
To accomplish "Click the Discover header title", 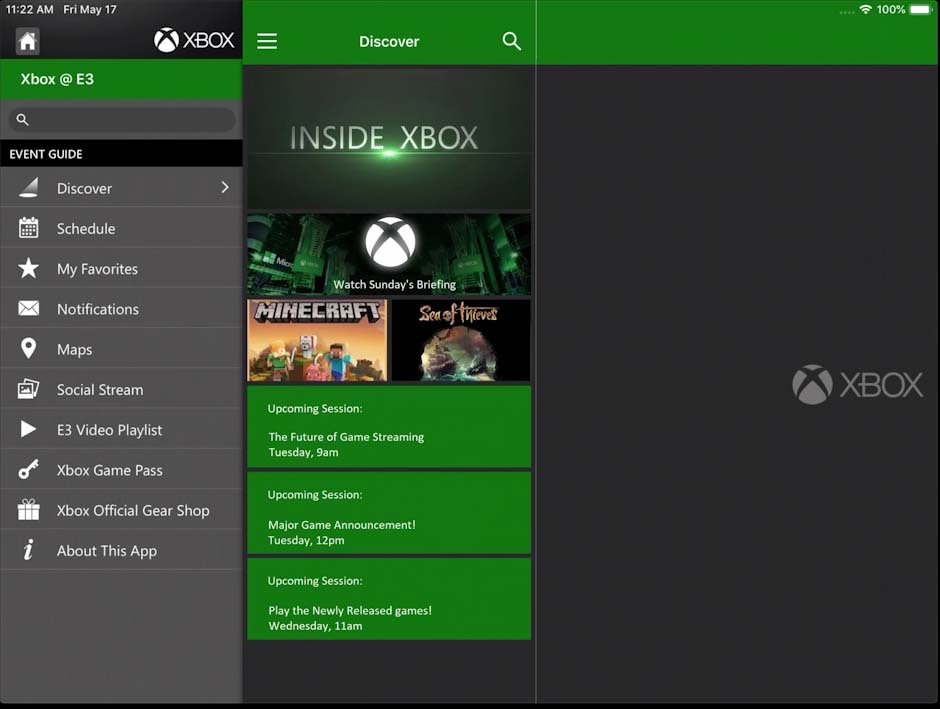I will coord(389,41).
